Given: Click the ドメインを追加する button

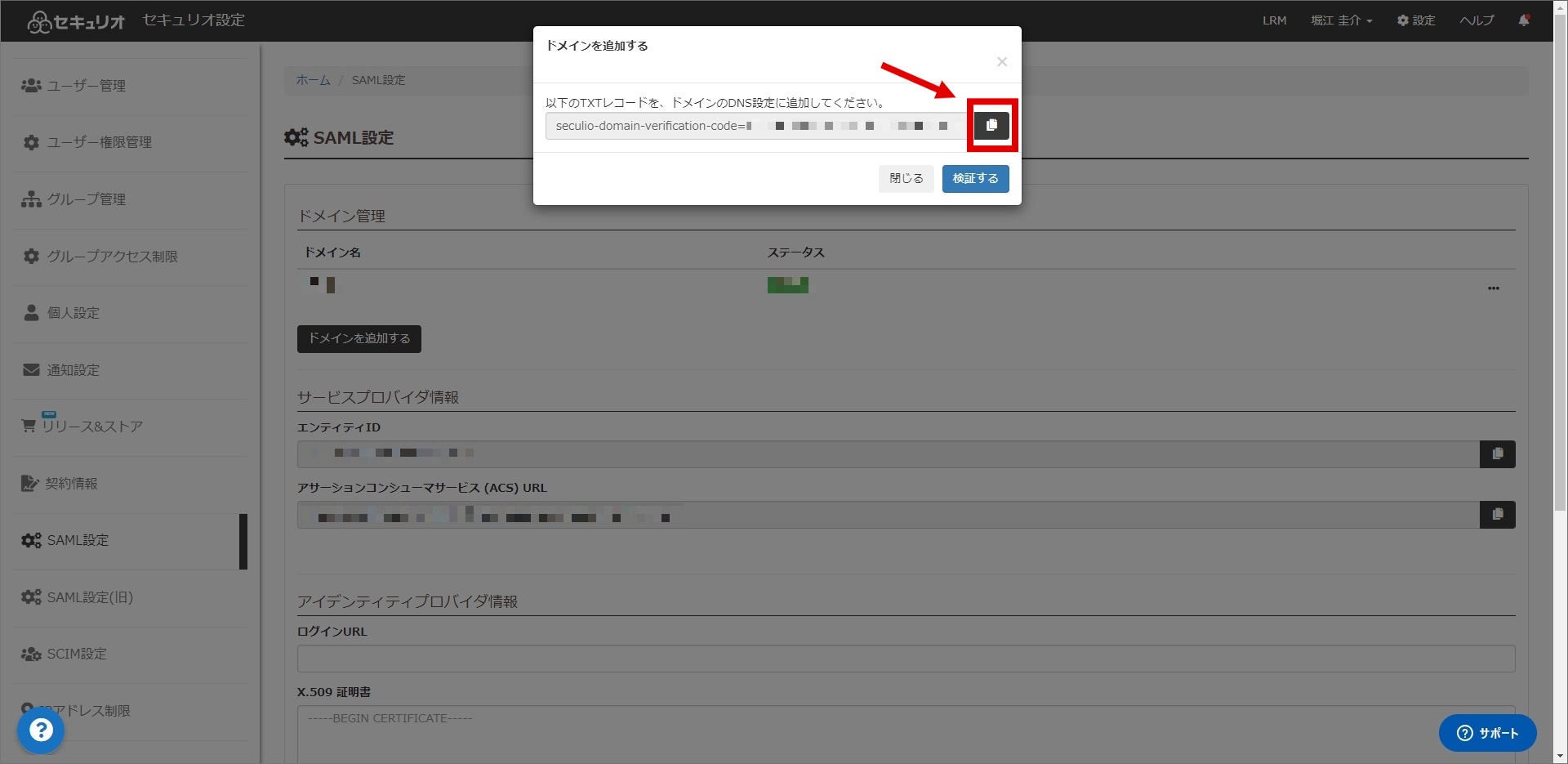Looking at the screenshot, I should (359, 339).
